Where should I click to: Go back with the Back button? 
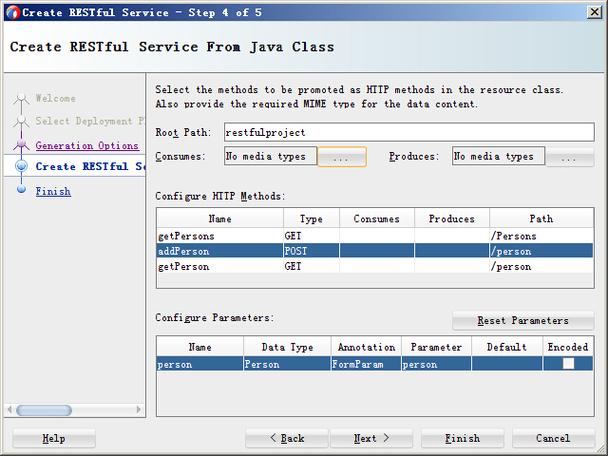tap(287, 439)
